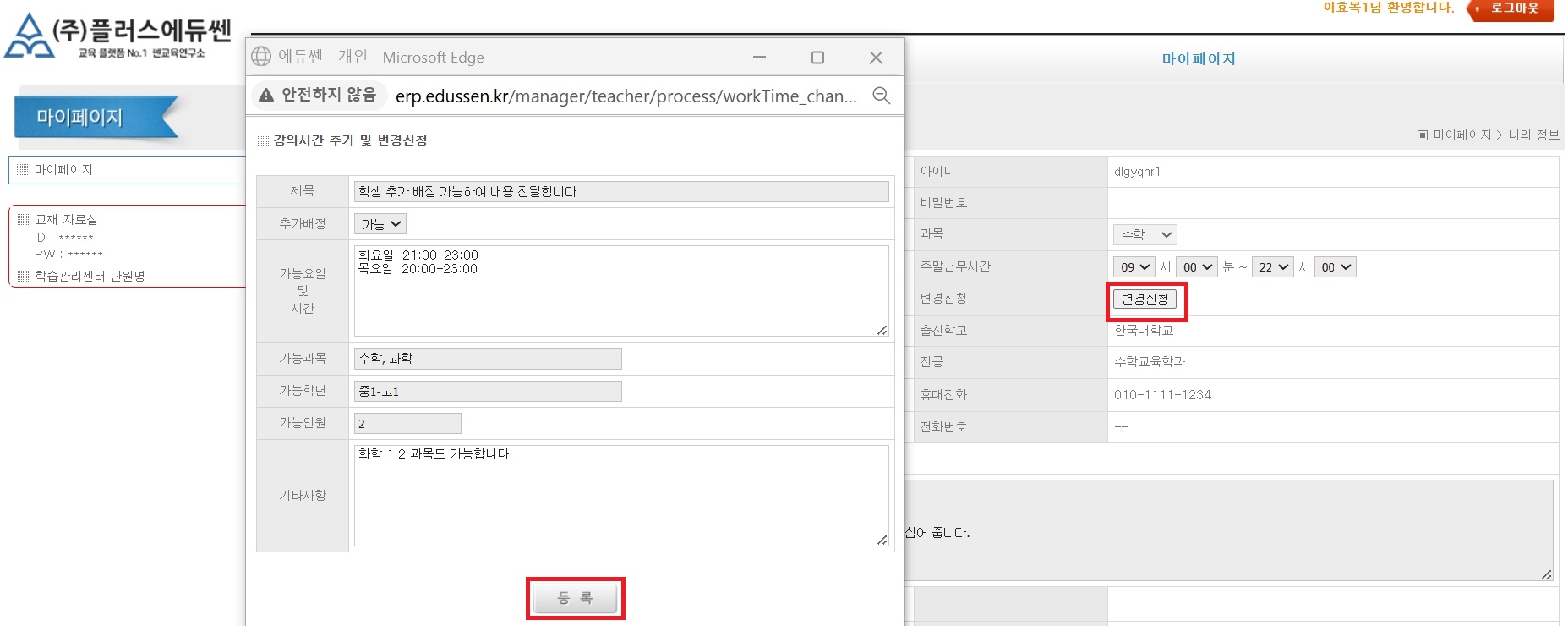Open the 추가배정 가능 dropdown
Screen dimensions: 1568x626
pos(380,224)
